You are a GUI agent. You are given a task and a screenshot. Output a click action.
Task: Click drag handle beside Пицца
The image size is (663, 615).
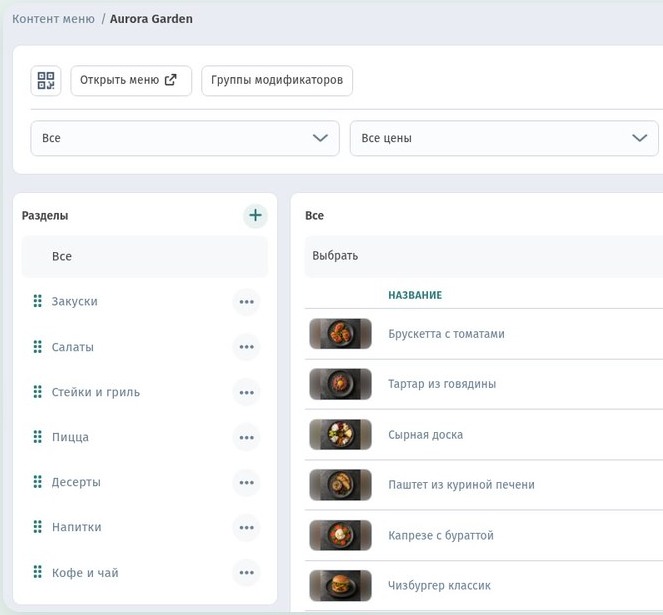(x=38, y=437)
